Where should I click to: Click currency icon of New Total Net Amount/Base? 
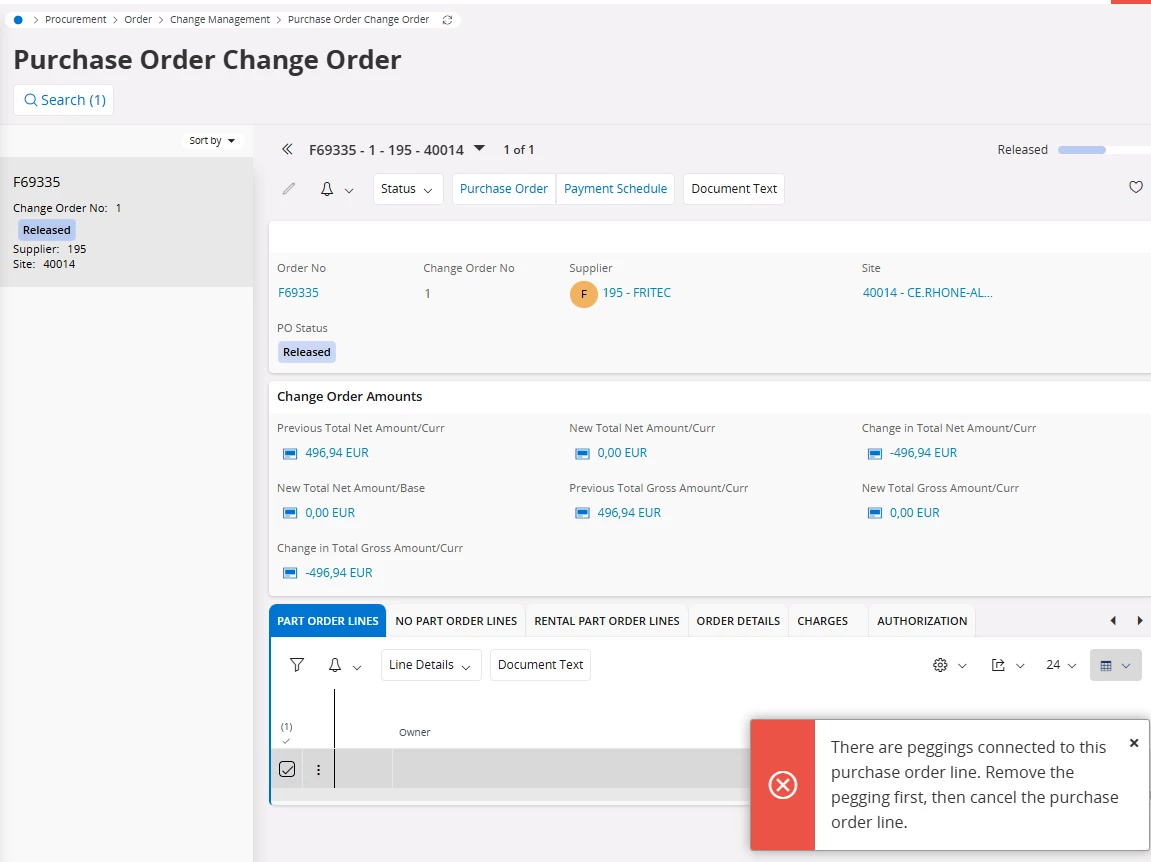coord(290,513)
